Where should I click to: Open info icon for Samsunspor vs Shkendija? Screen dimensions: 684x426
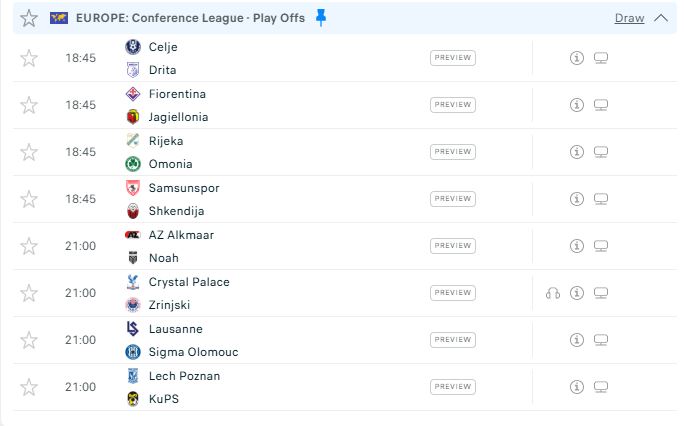(576, 199)
